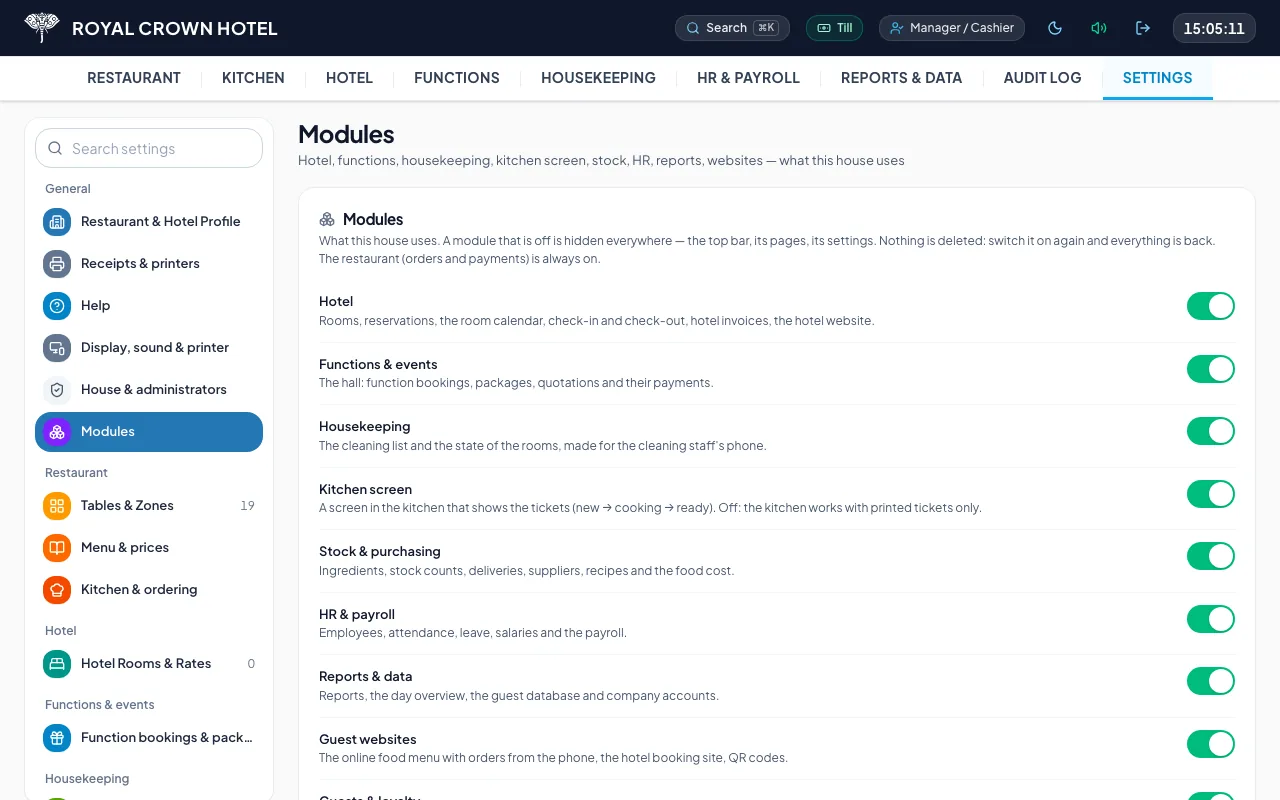This screenshot has width=1280, height=800.
Task: Go to the Functions tab
Action: point(457,78)
